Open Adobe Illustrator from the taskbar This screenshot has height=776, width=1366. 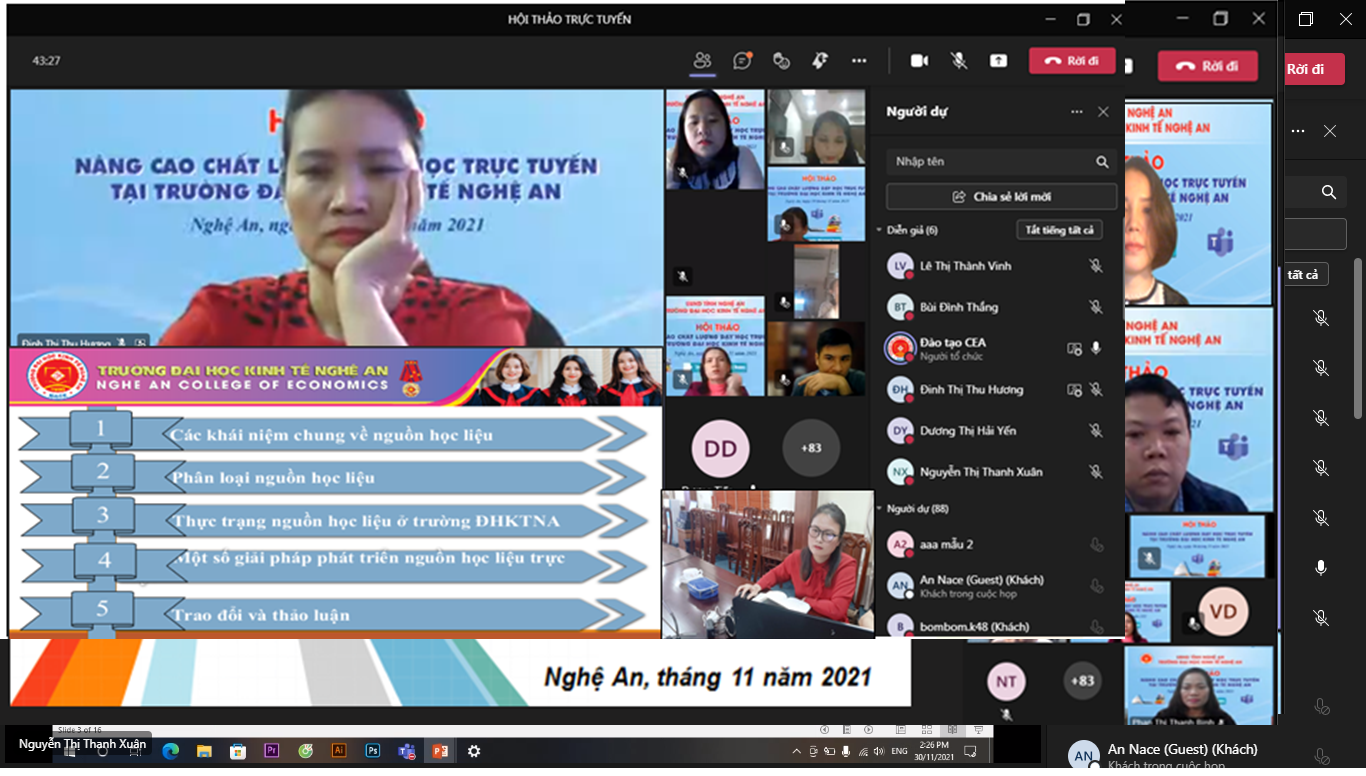339,751
